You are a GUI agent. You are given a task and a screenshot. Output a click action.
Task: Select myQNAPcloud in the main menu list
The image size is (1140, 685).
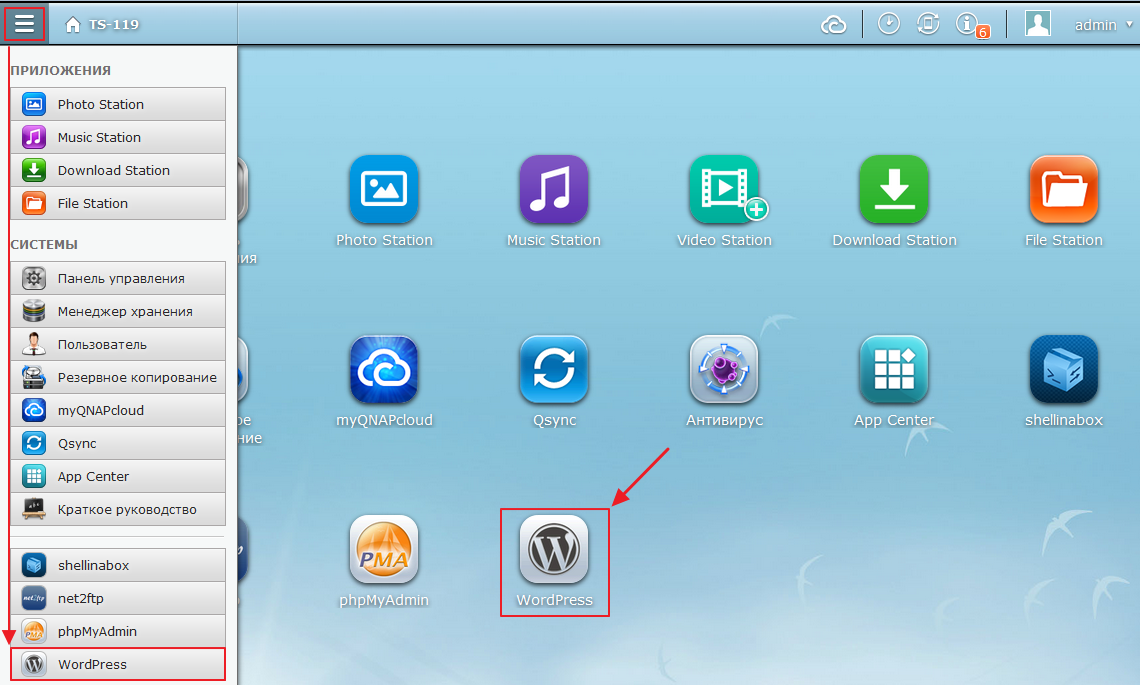(118, 410)
